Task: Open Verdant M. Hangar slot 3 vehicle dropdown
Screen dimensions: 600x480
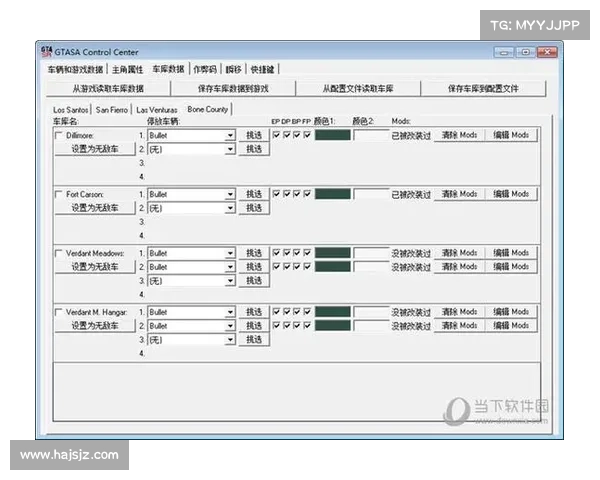Action: tap(230, 340)
